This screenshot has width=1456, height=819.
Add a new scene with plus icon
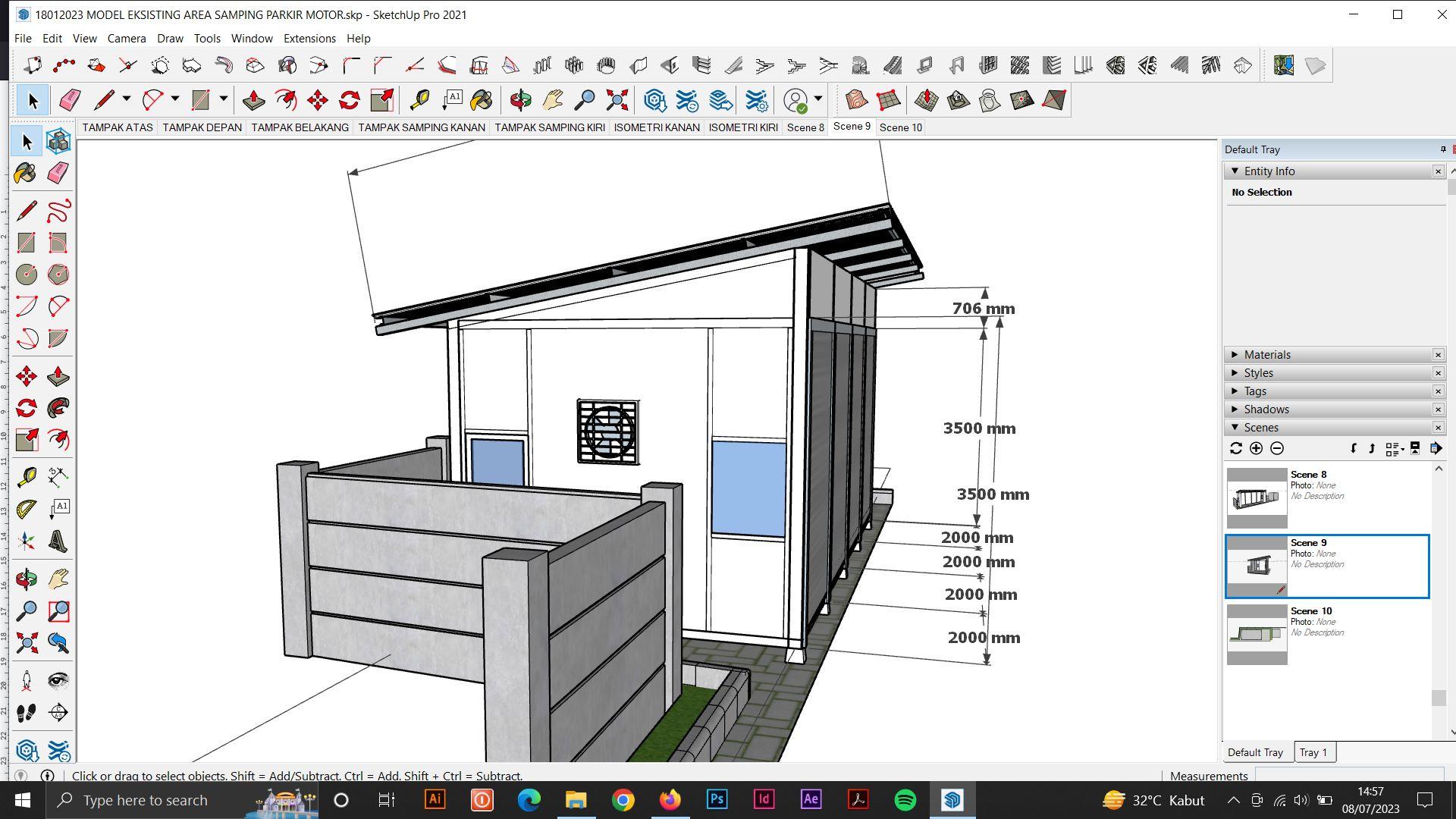pos(1256,448)
